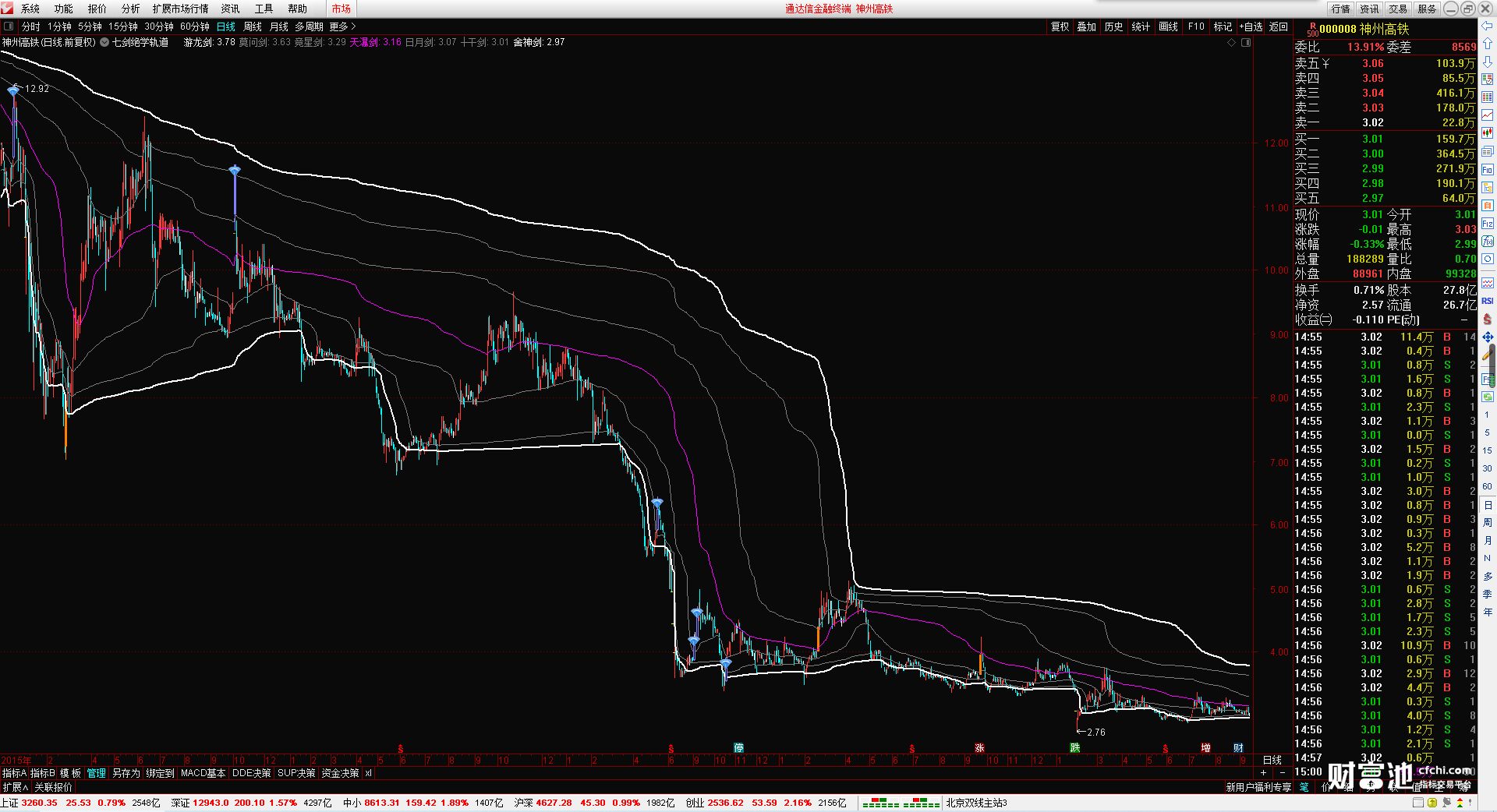The height and width of the screenshot is (812, 1497).
Task: Expand the 更多 periods dropdown
Action: tap(342, 26)
